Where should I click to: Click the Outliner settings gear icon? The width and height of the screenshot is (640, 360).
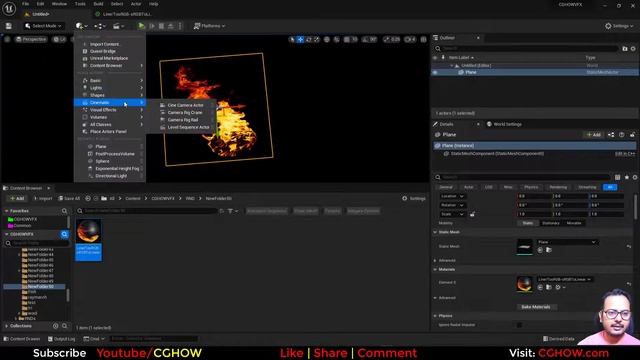[x=633, y=49]
